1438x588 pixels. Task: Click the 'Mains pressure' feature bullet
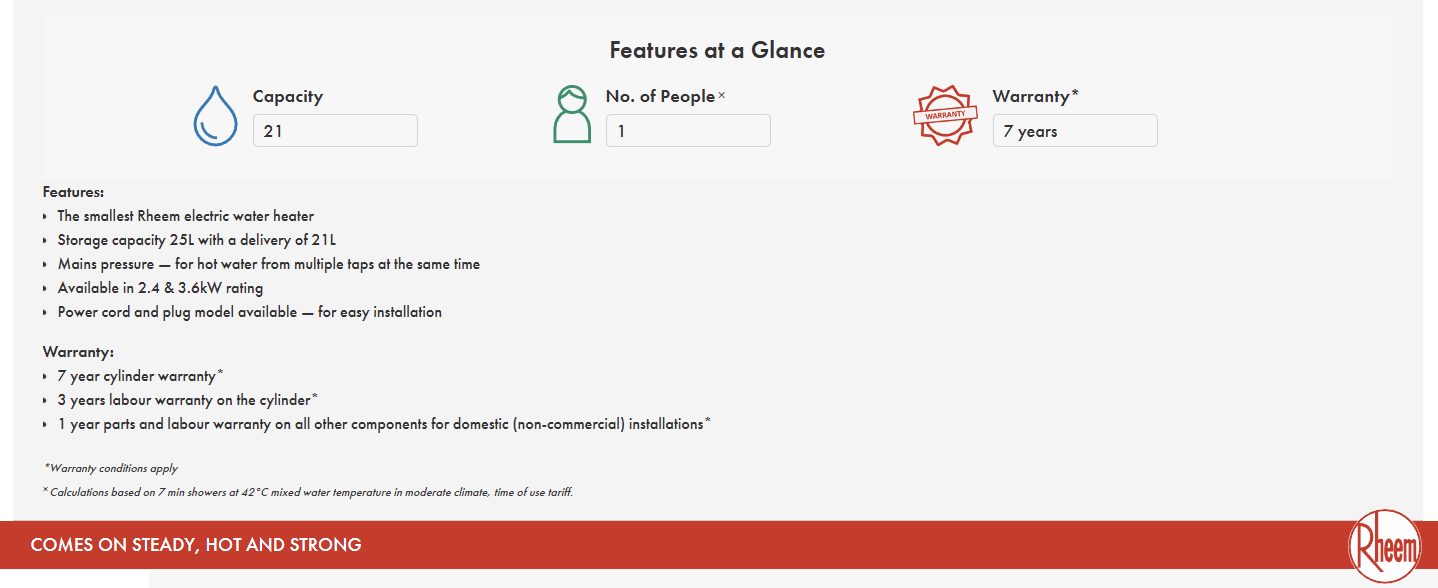coord(269,264)
